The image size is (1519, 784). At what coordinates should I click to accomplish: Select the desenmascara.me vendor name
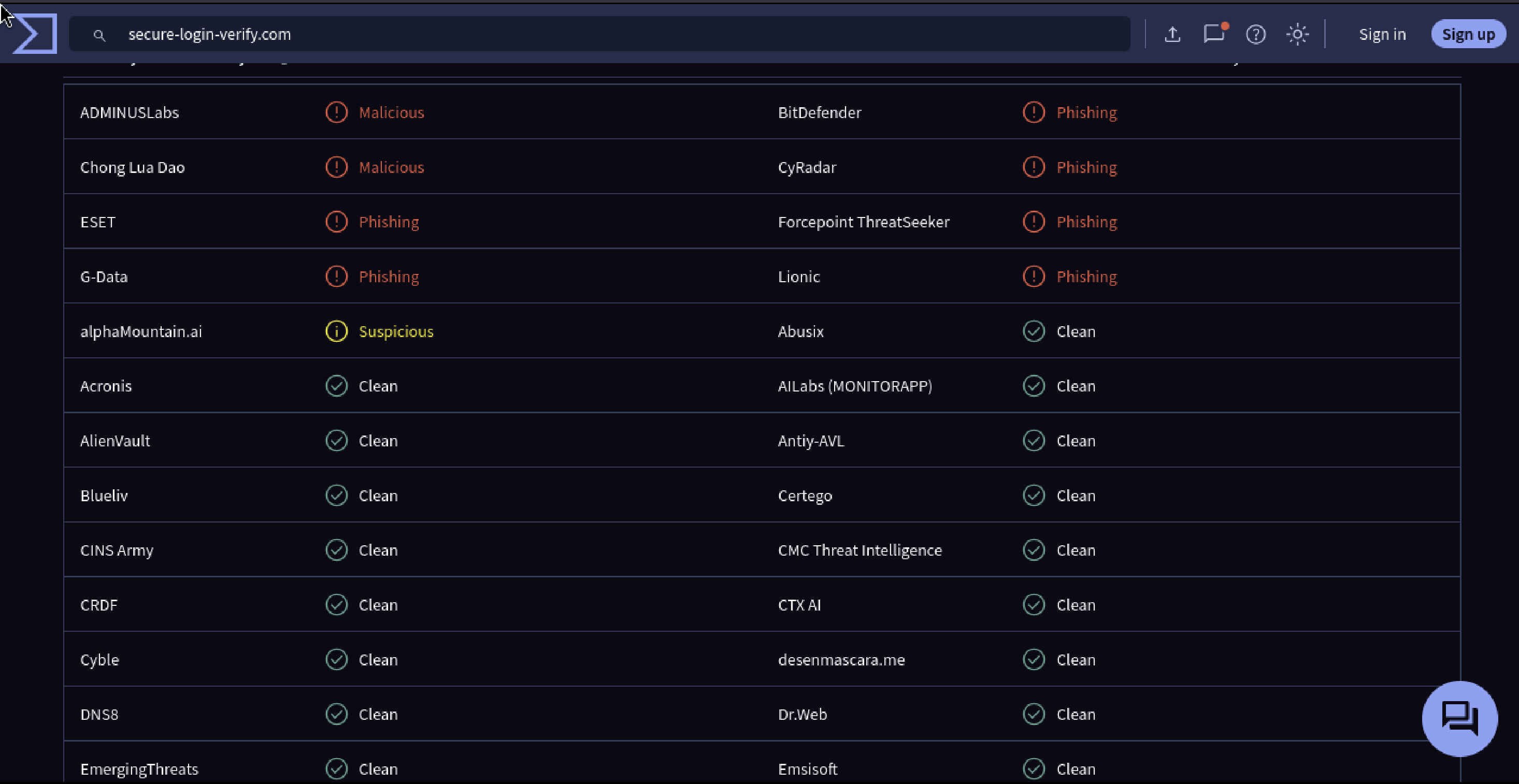point(841,660)
